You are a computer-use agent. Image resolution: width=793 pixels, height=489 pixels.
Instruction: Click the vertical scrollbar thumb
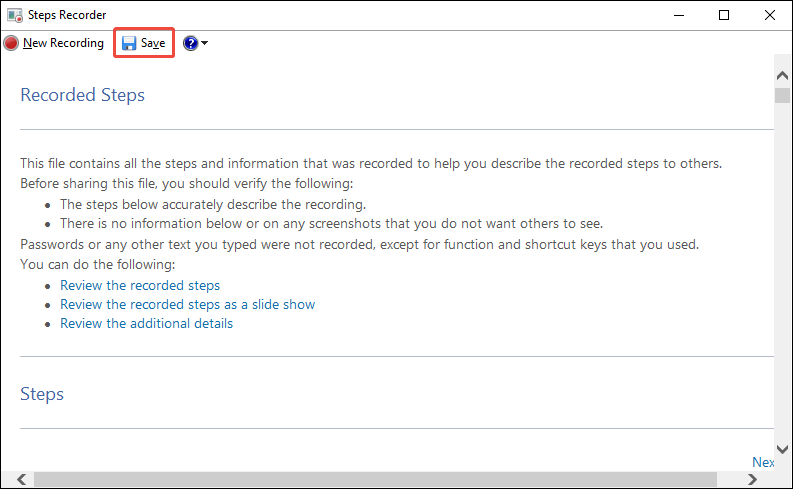tap(782, 96)
